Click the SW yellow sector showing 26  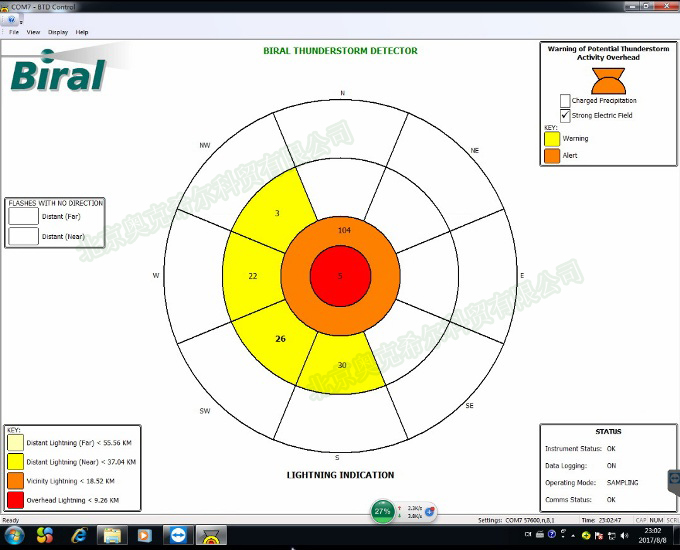pos(280,339)
